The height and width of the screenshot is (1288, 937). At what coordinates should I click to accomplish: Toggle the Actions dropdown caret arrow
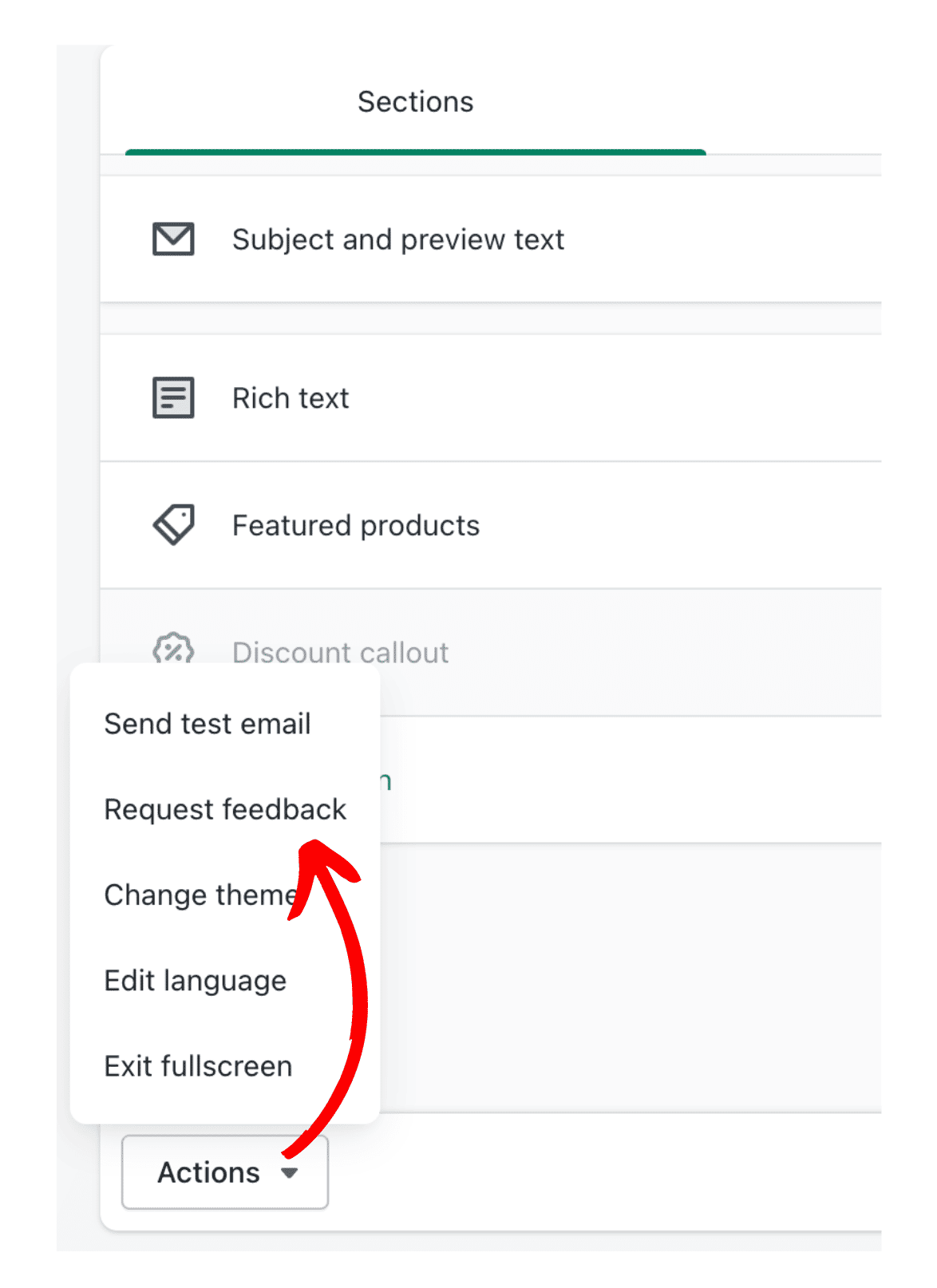[x=290, y=1173]
